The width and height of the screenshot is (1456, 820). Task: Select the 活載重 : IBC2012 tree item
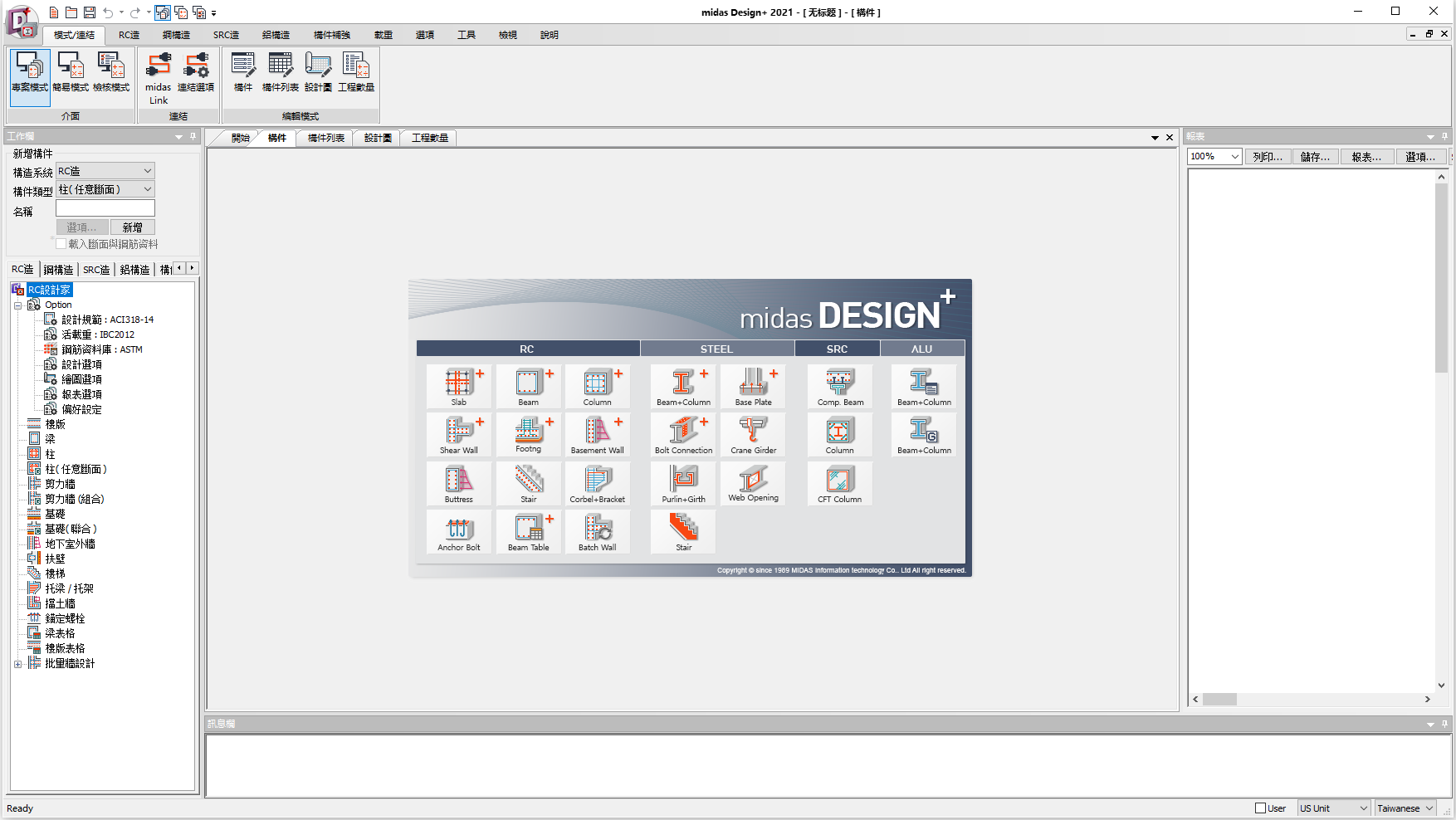pyautogui.click(x=98, y=334)
